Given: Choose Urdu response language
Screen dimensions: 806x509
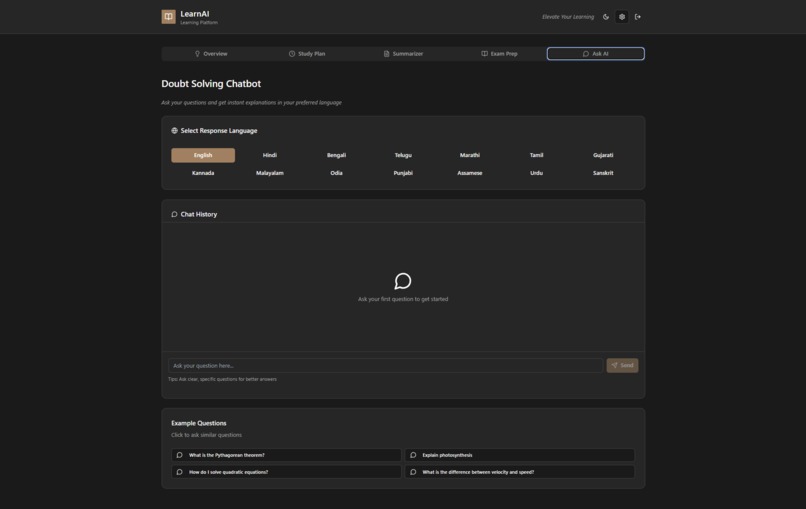Looking at the screenshot, I should pos(536,173).
